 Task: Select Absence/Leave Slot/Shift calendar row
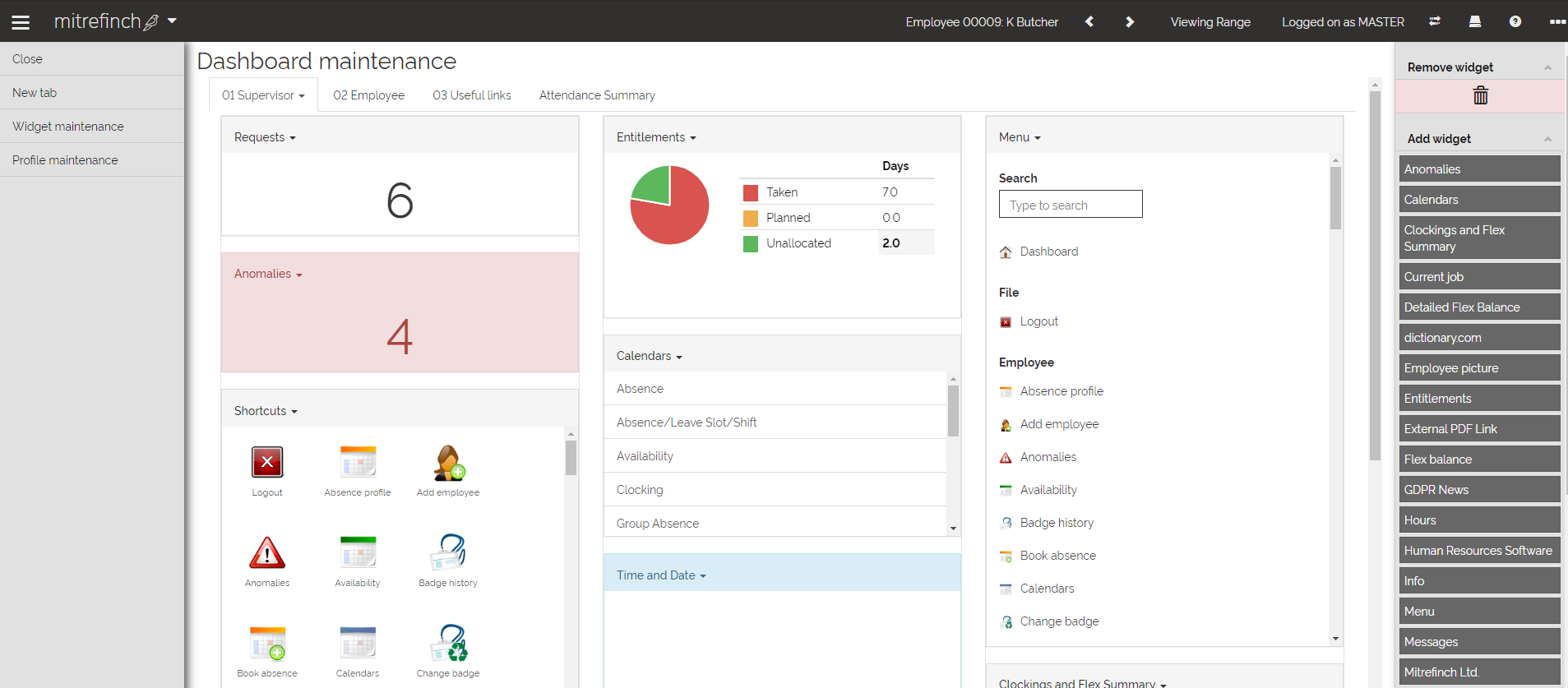click(775, 422)
